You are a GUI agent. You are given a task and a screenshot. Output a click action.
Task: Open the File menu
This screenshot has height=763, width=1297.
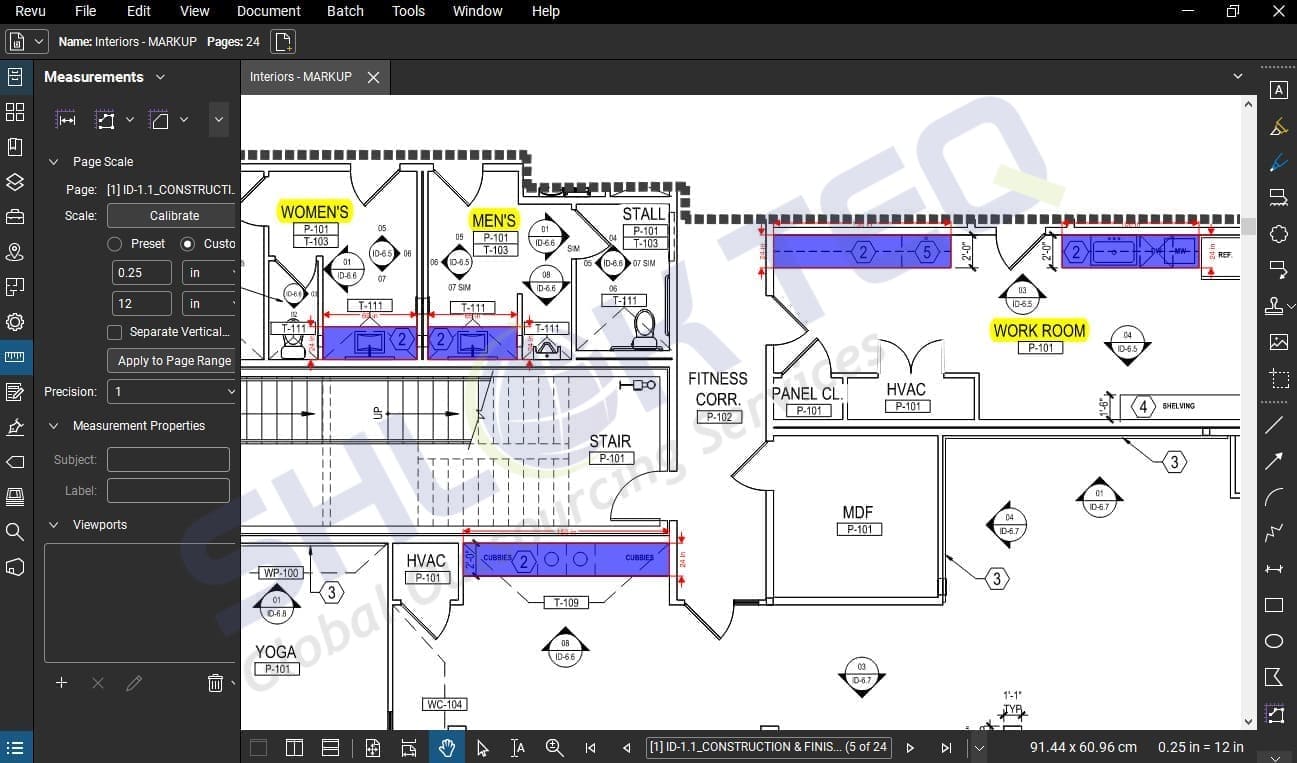coord(86,11)
